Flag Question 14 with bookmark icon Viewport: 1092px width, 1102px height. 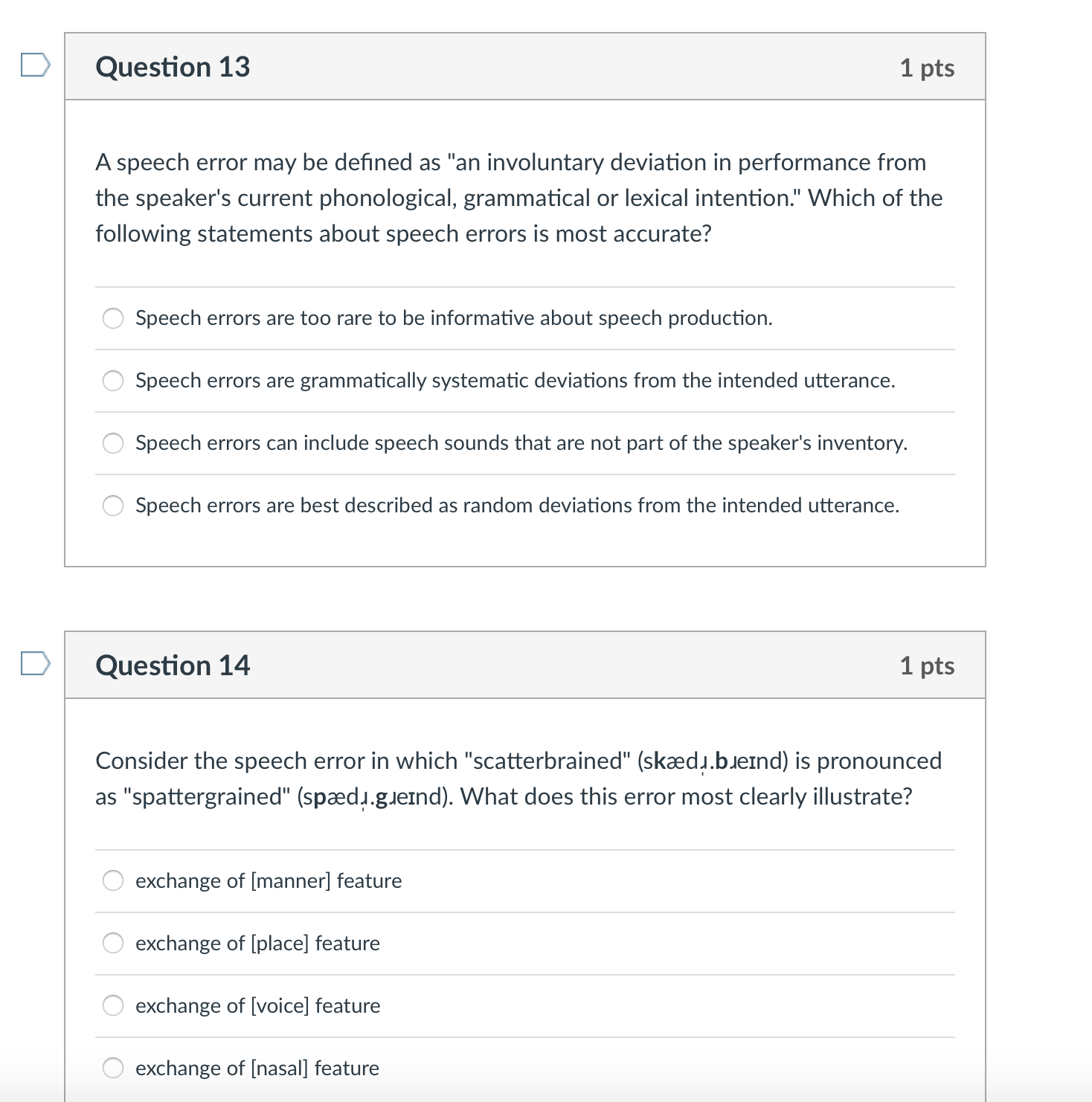tap(35, 663)
